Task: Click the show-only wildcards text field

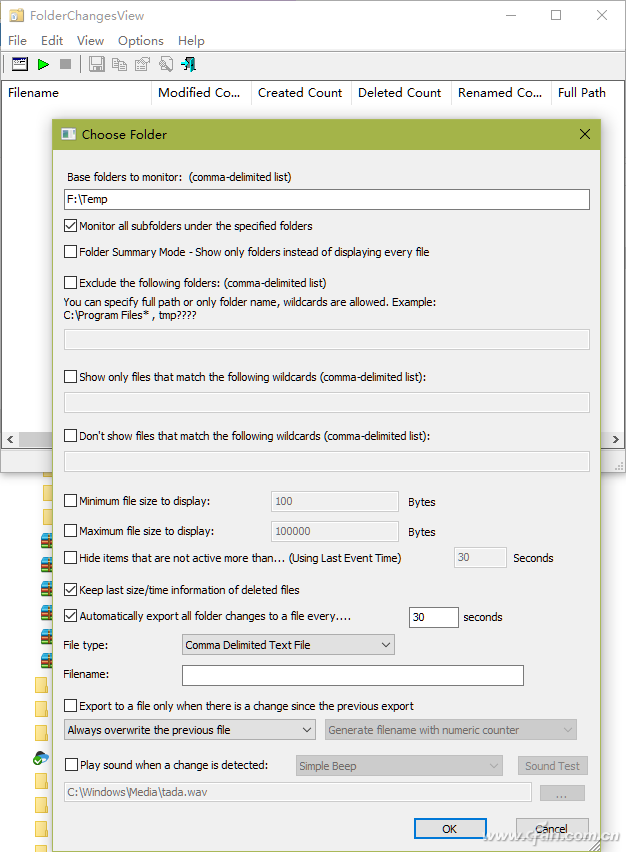Action: point(327,403)
